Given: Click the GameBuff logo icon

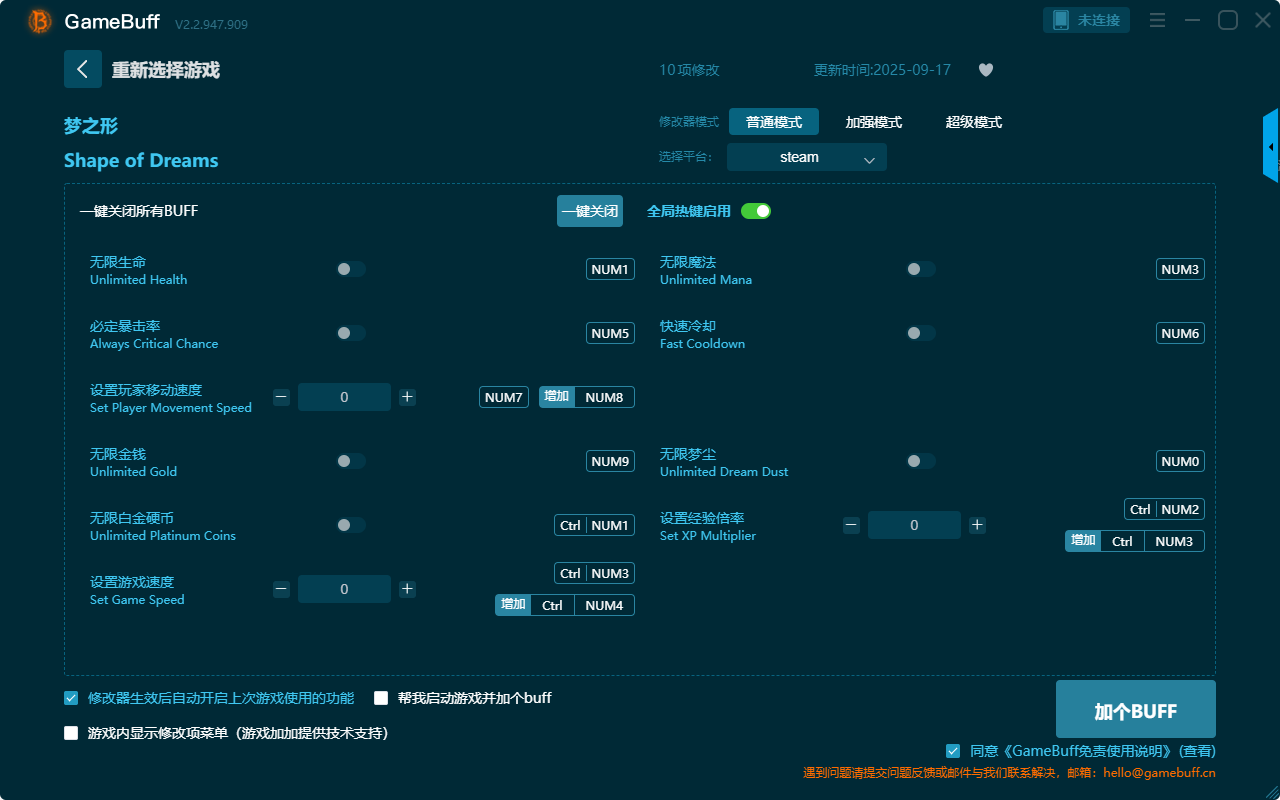Looking at the screenshot, I should [x=40, y=21].
